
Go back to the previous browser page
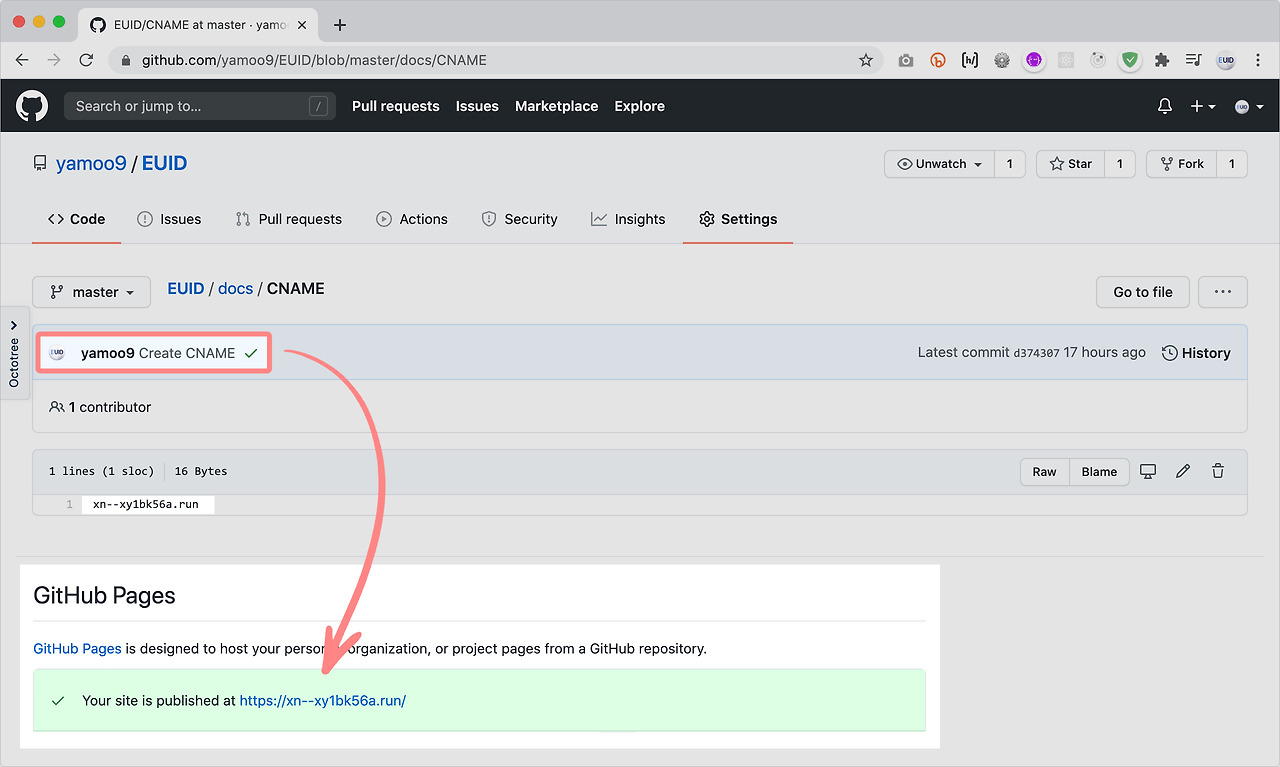22,60
